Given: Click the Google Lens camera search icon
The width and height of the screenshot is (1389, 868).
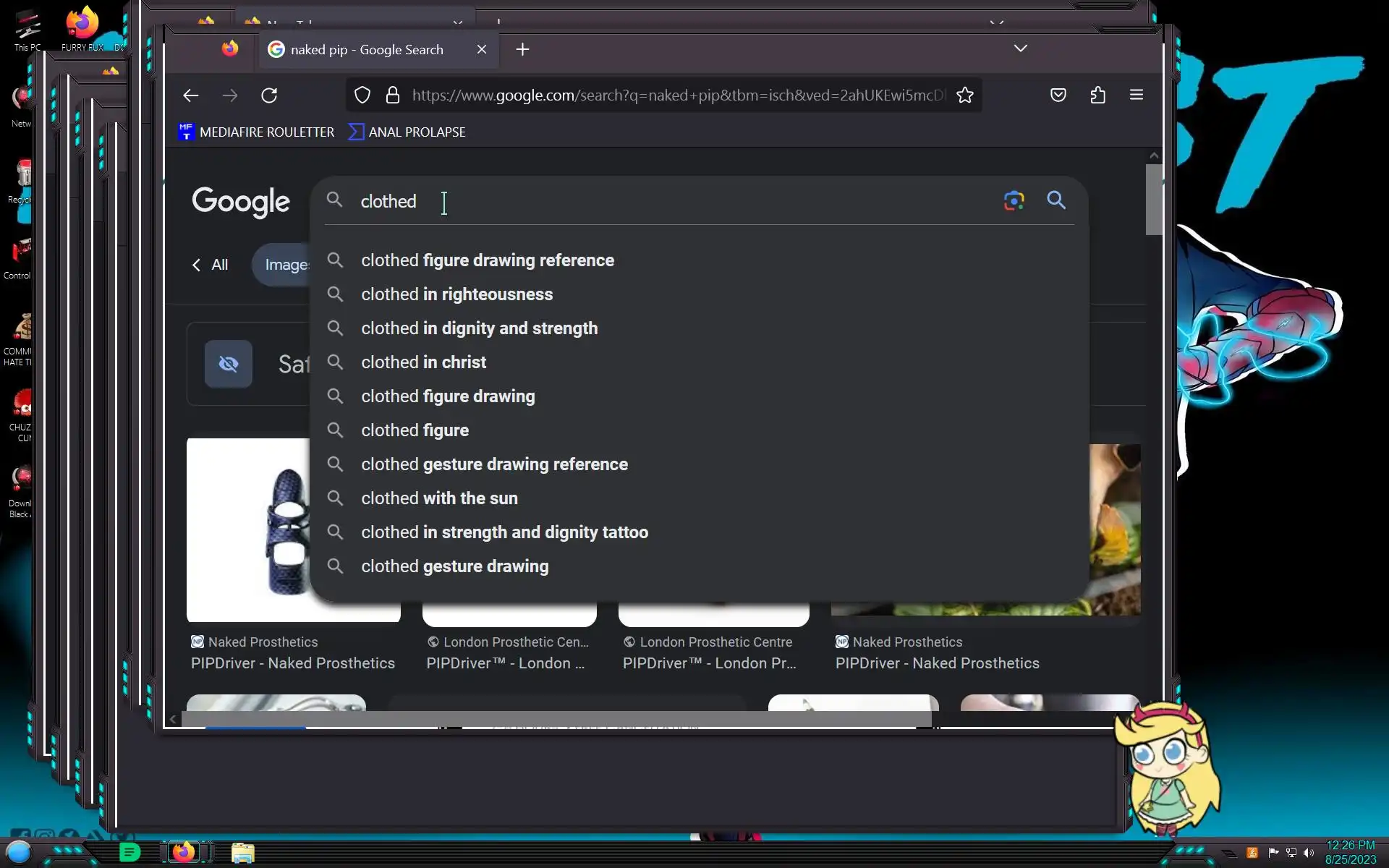Looking at the screenshot, I should tap(1014, 200).
